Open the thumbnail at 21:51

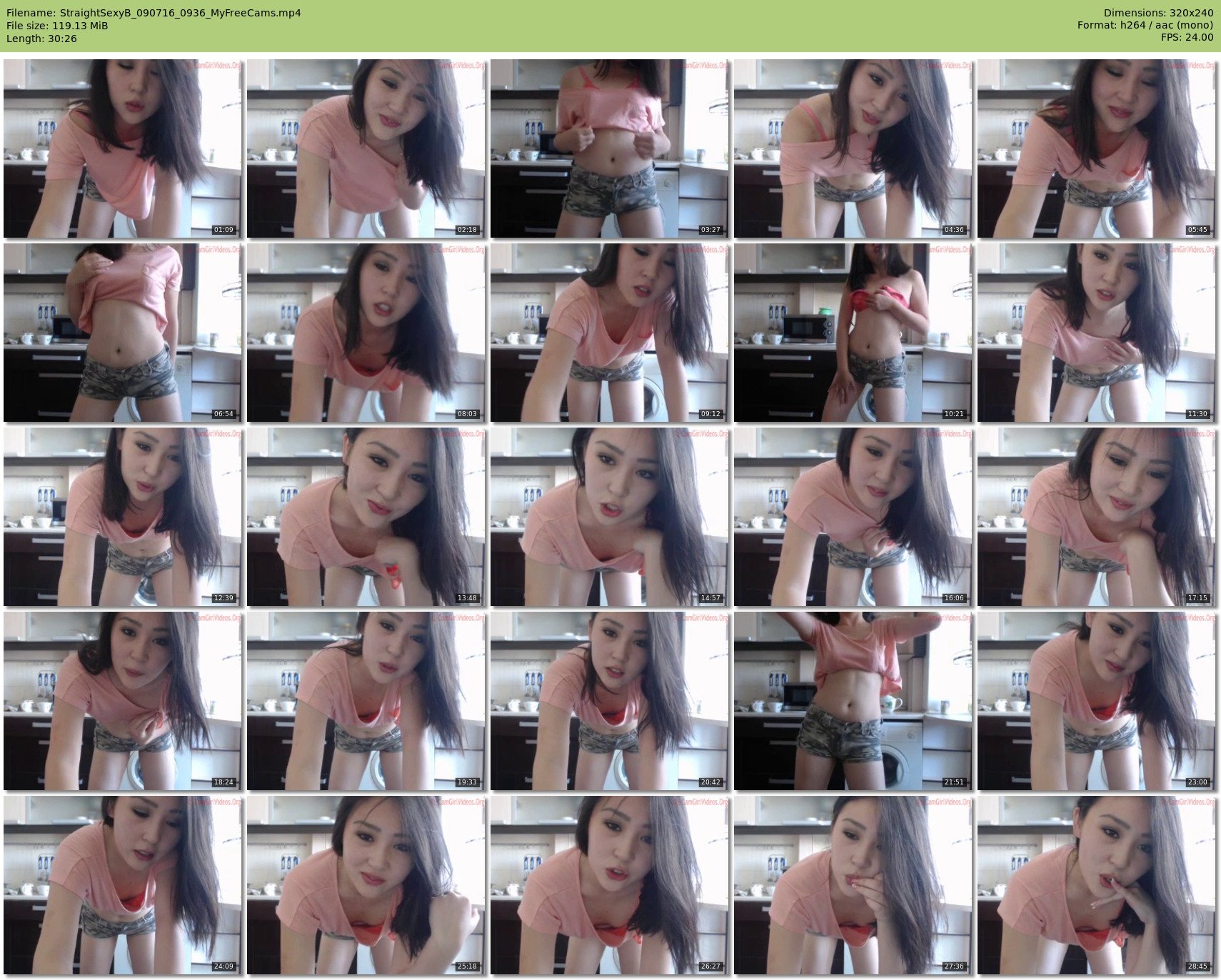click(853, 701)
